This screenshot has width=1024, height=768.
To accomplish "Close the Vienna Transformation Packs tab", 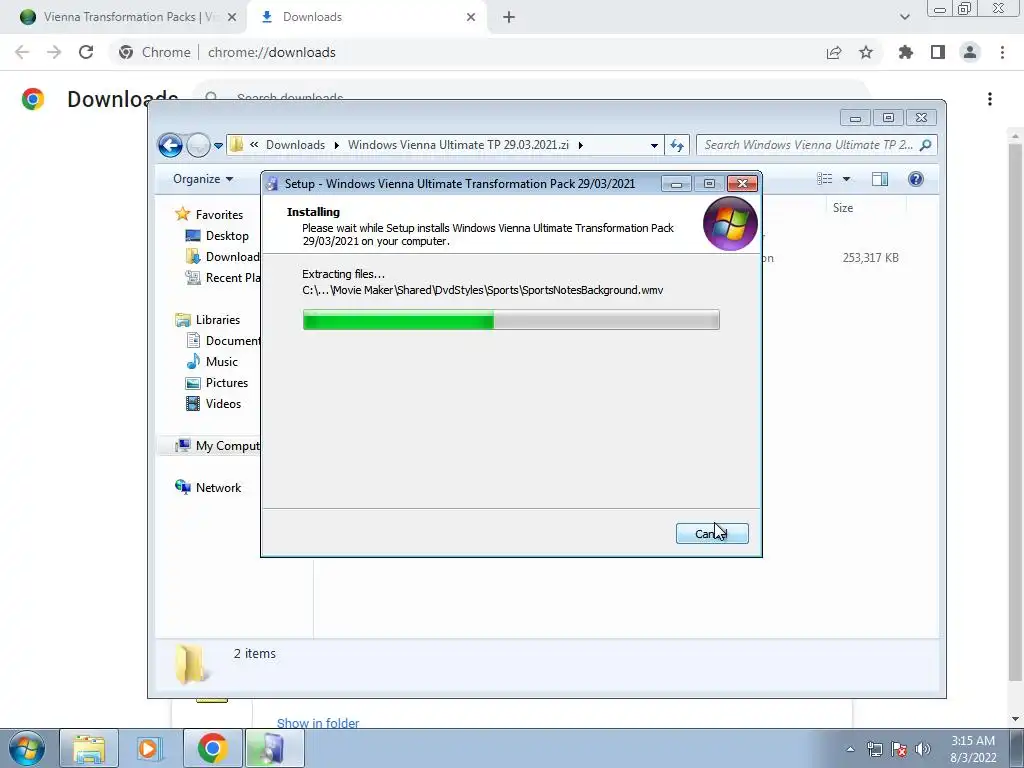I will tap(232, 17).
